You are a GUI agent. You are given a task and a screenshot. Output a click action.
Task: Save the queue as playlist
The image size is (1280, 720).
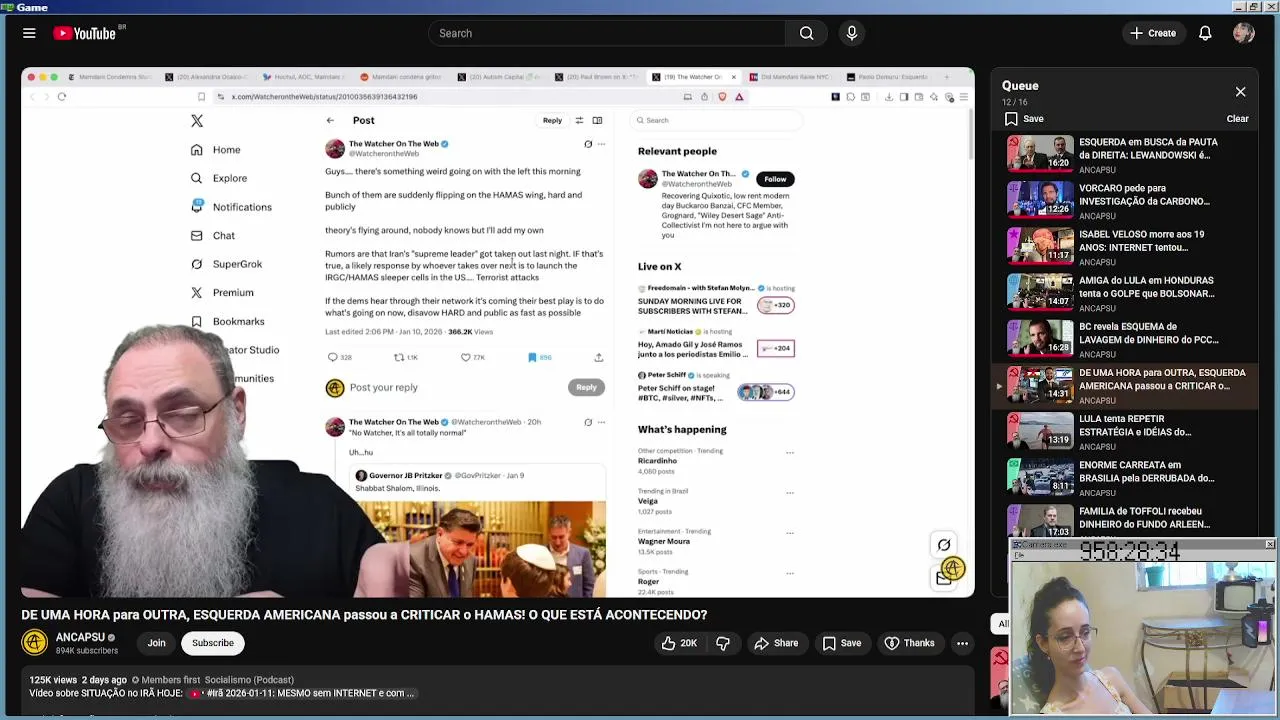(x=1024, y=119)
